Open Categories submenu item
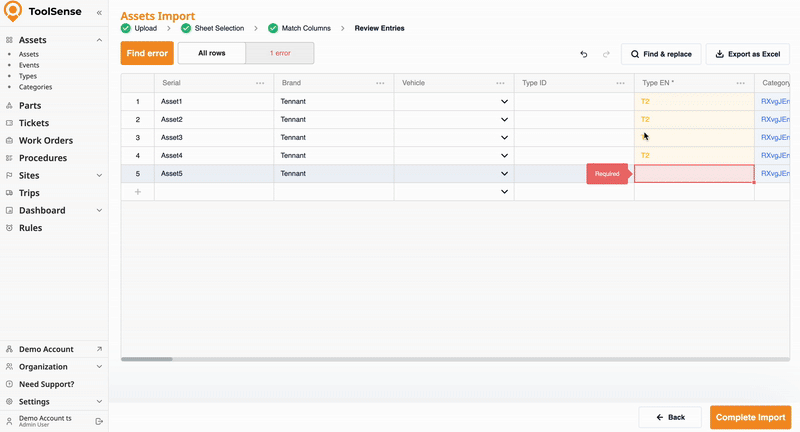The image size is (800, 432). tap(36, 87)
